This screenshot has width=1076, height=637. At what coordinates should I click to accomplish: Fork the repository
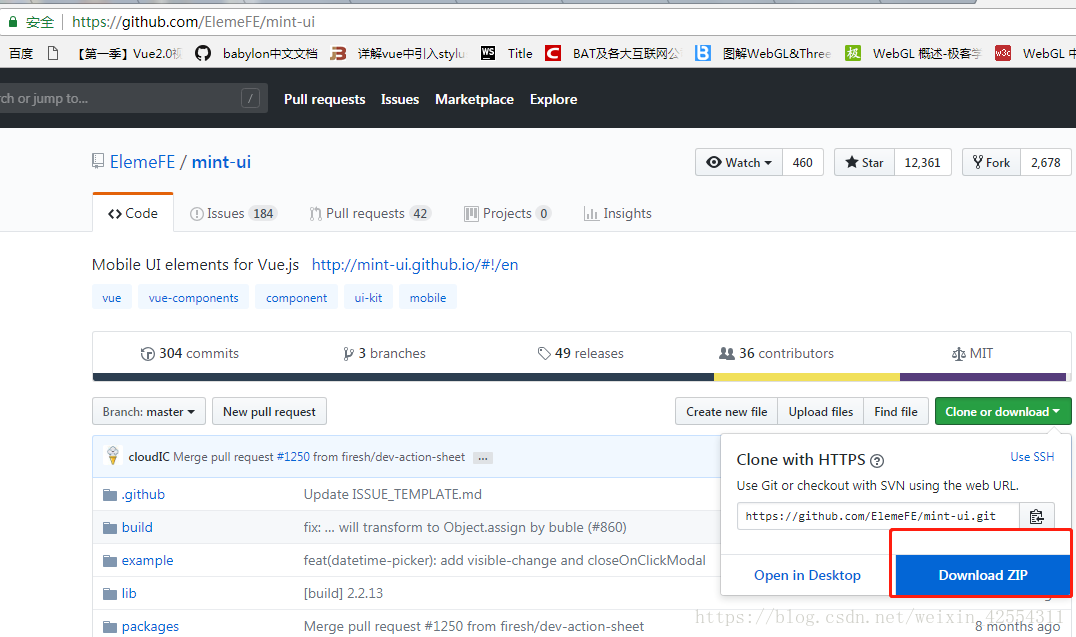point(992,163)
